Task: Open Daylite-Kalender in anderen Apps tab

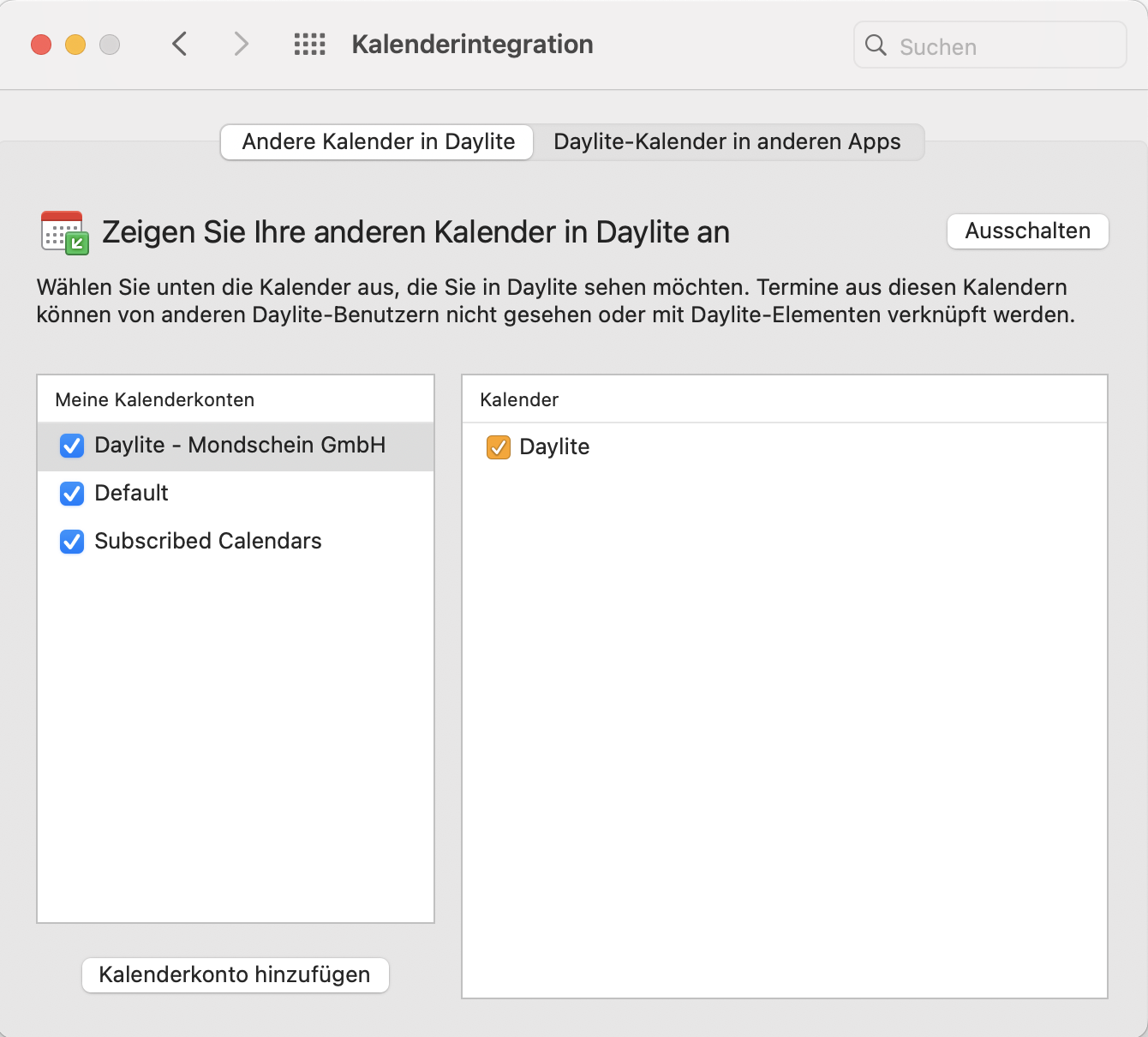Action: click(726, 141)
